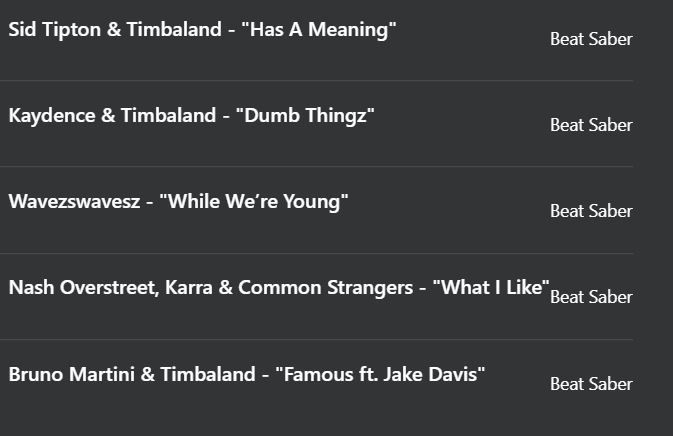Click Common Strangers in the "What I Like" row

[x=325, y=288]
